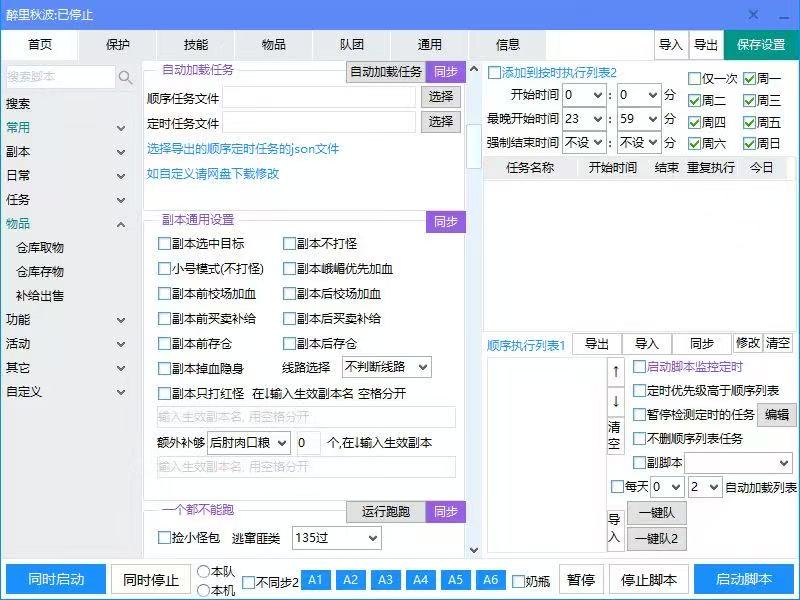Click 一键队2 button
The height and width of the screenshot is (600, 800).
pyautogui.click(x=657, y=539)
